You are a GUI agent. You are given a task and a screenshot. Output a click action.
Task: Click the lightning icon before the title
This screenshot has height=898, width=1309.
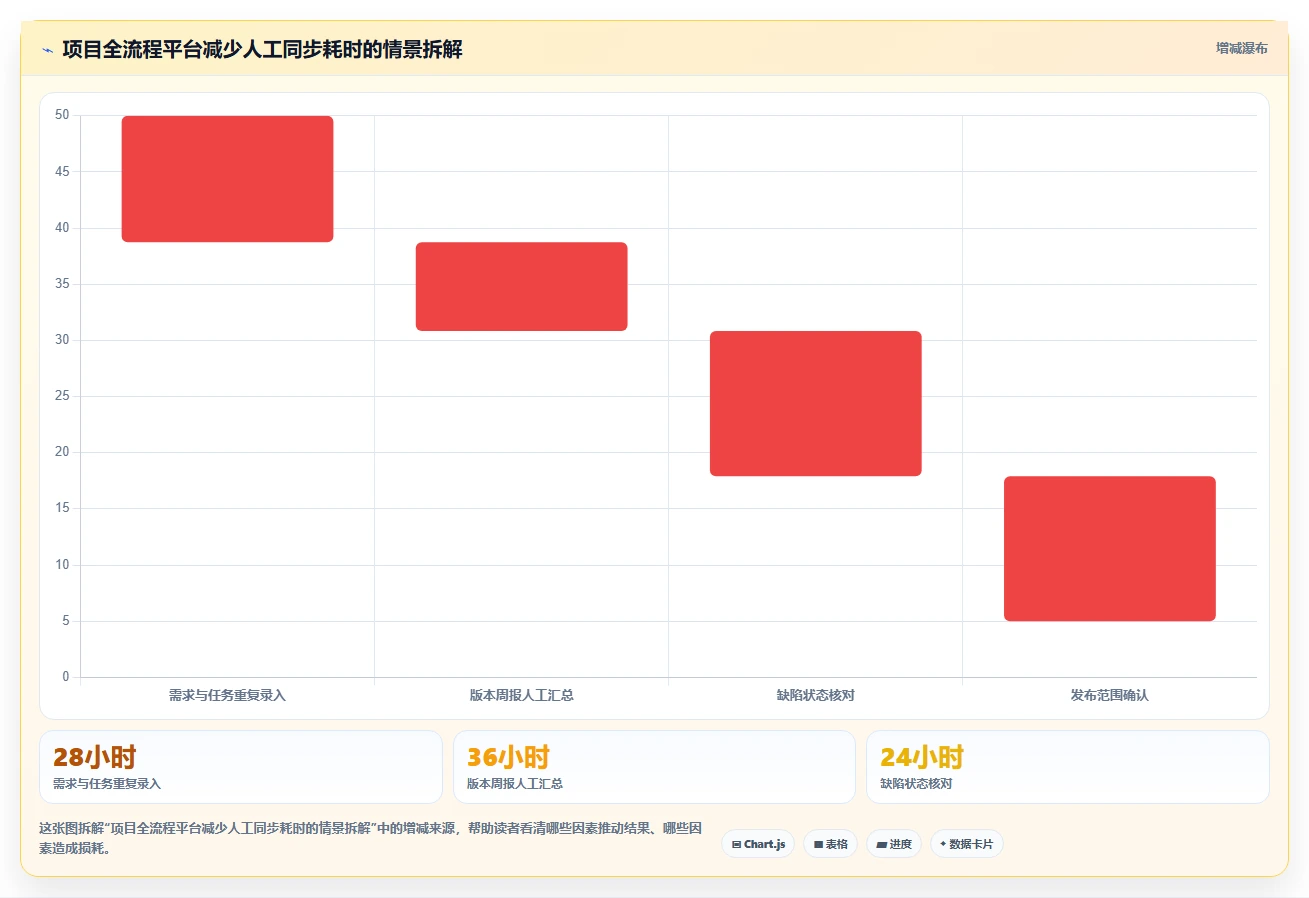click(x=47, y=50)
